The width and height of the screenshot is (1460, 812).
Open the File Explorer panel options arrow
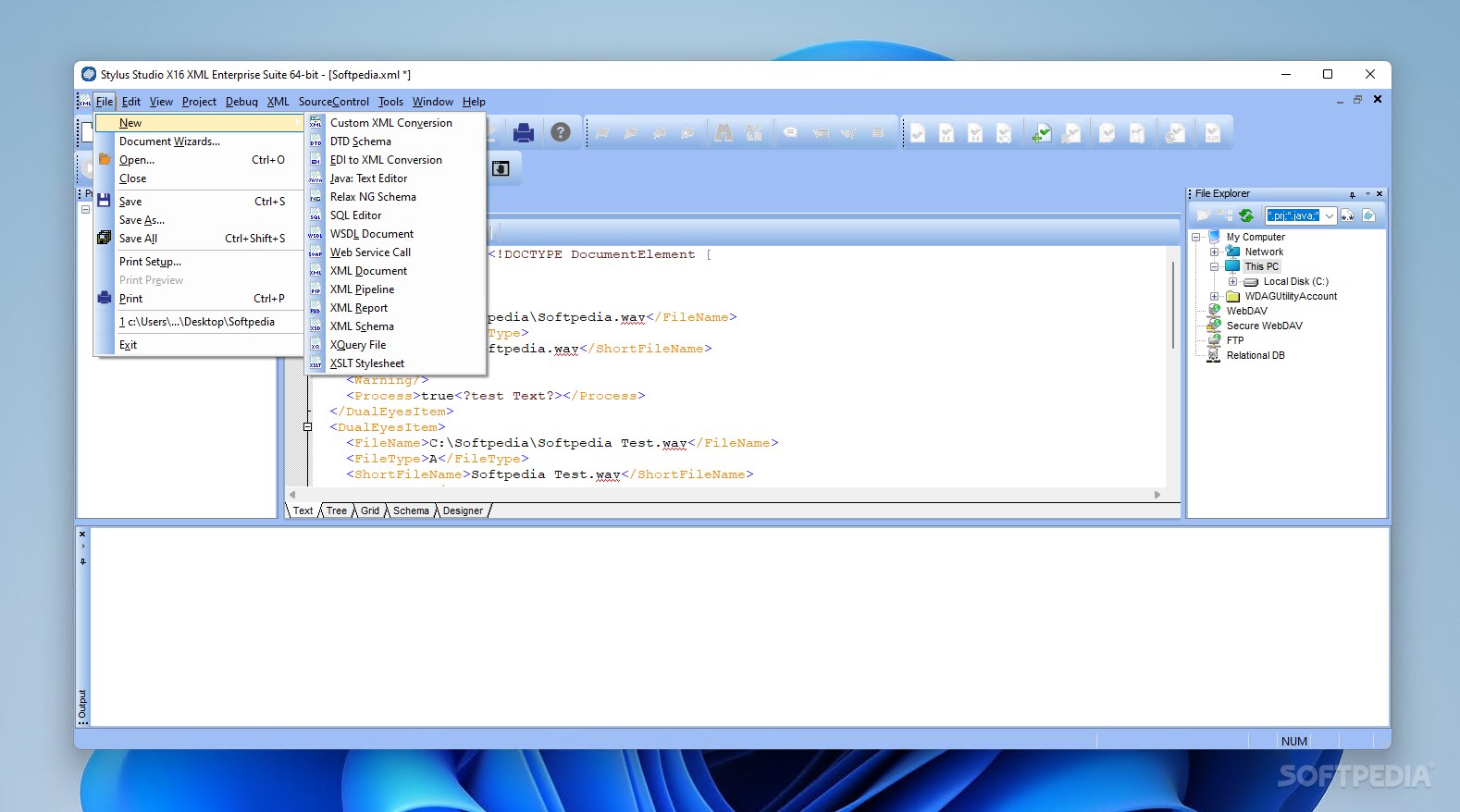coord(1367,194)
